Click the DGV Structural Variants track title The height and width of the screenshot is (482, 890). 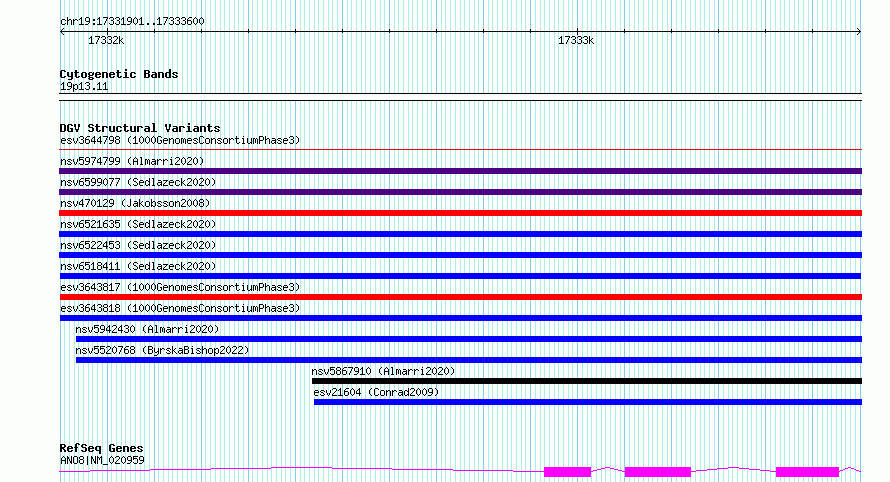[x=140, y=128]
